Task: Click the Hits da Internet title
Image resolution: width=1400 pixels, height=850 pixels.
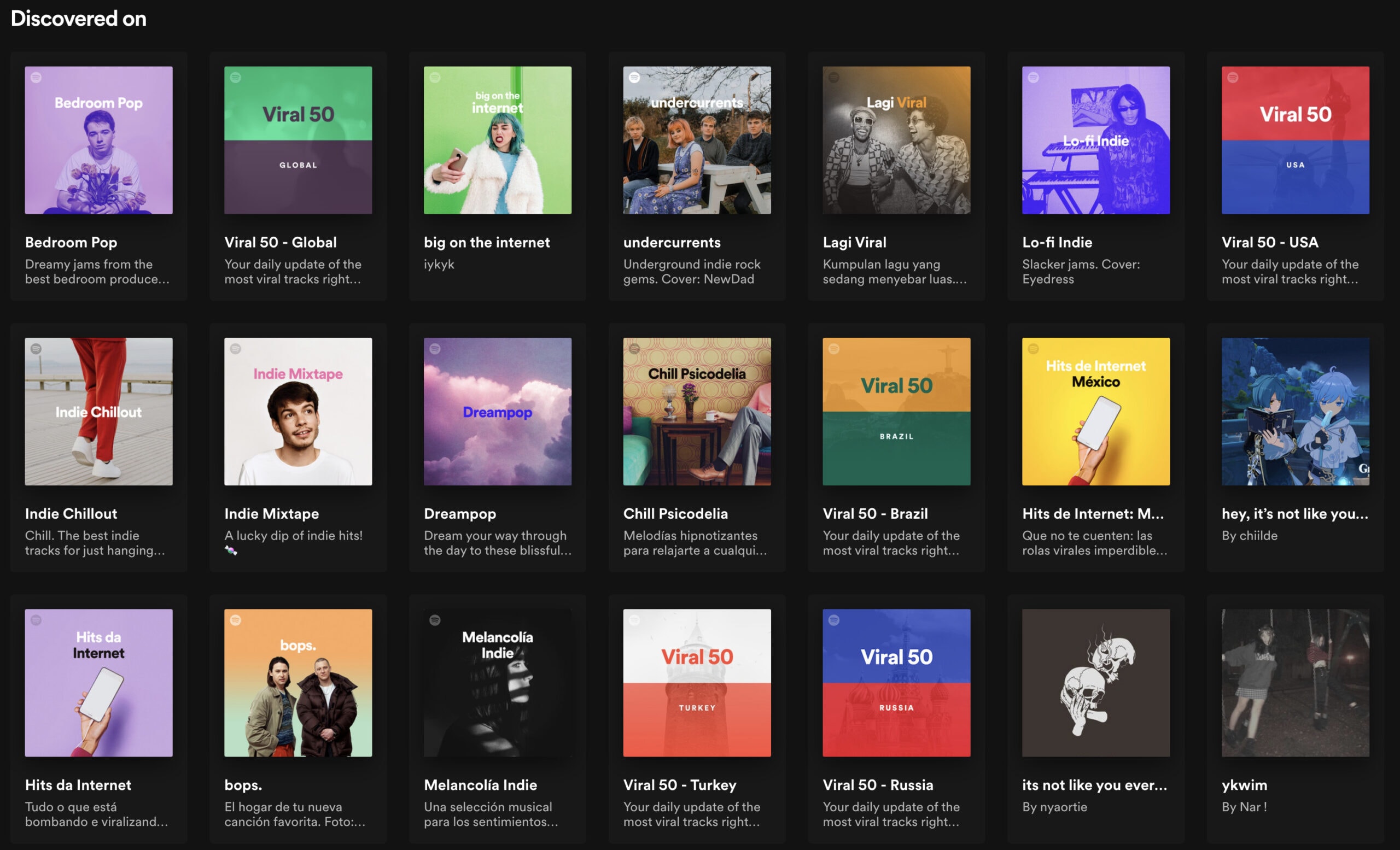Action: coord(78,785)
